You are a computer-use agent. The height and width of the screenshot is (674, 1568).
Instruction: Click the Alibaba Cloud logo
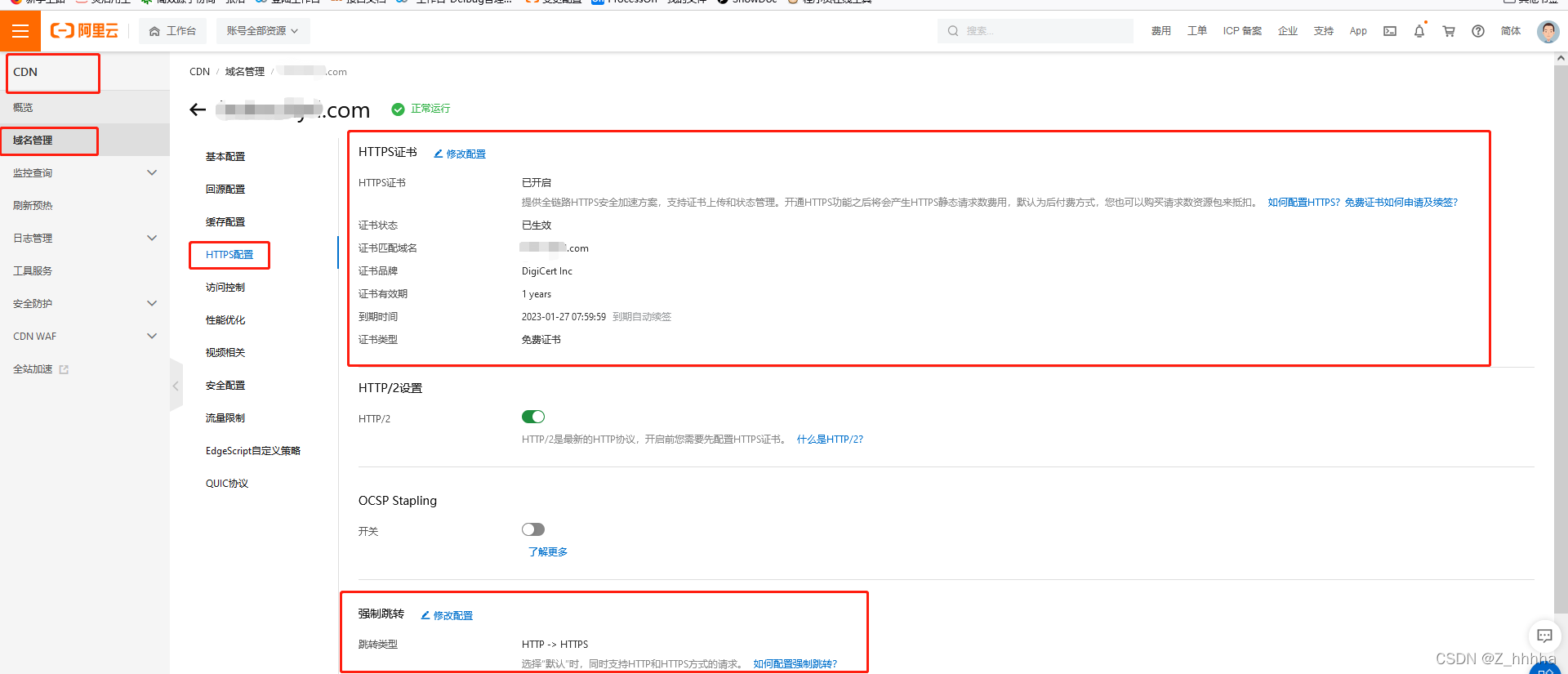pyautogui.click(x=84, y=31)
